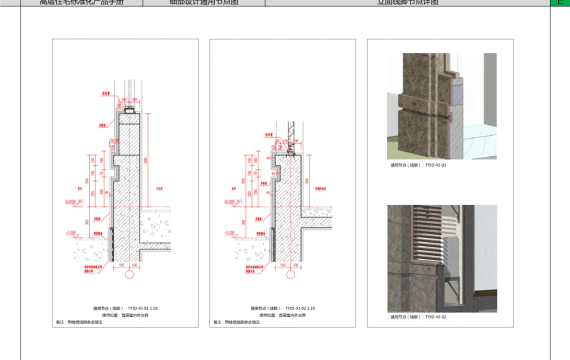Click the ±0.000 elevation marker in left drawing

(75, 202)
